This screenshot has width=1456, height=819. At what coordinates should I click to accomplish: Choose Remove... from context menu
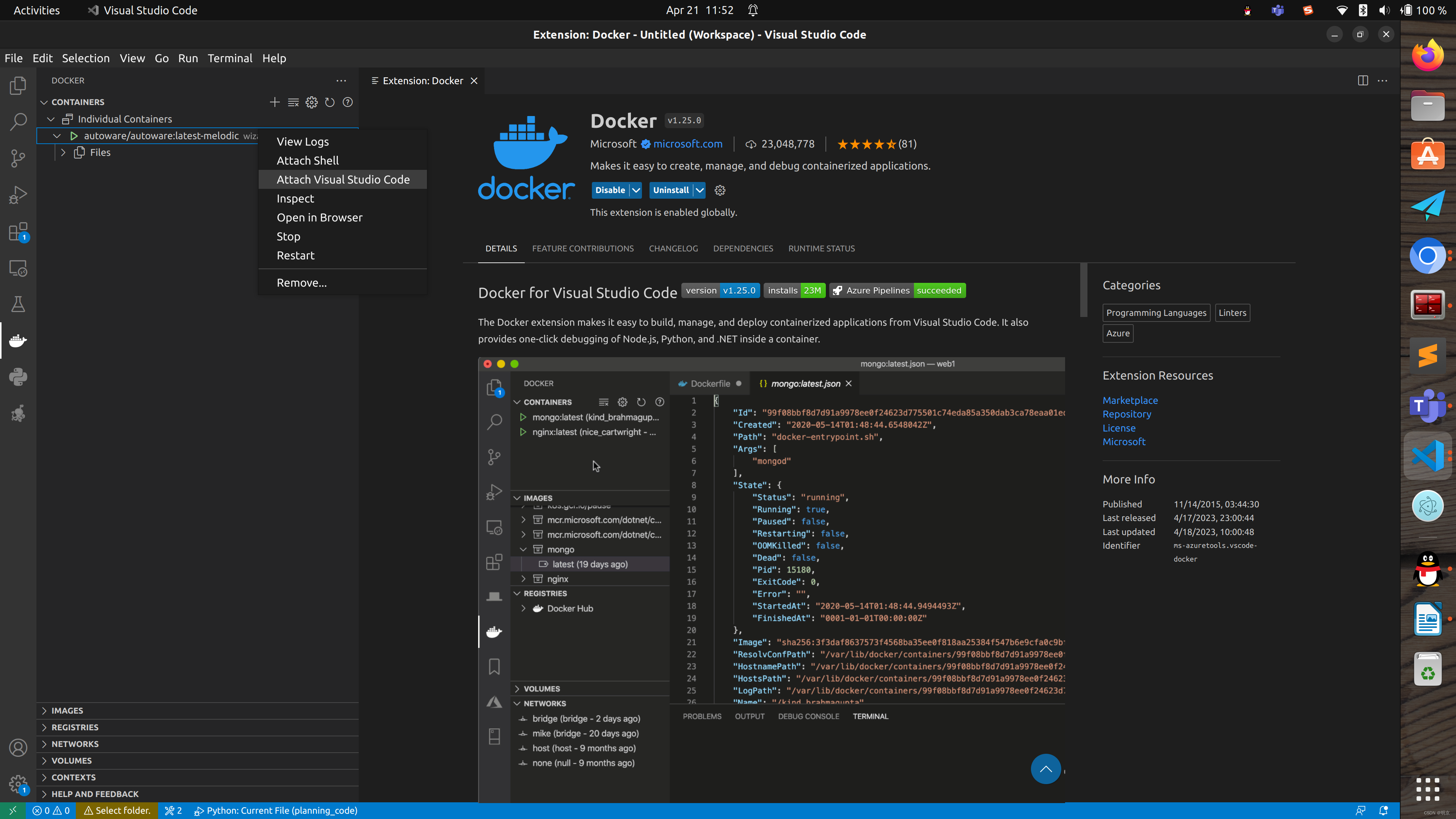coord(342,282)
